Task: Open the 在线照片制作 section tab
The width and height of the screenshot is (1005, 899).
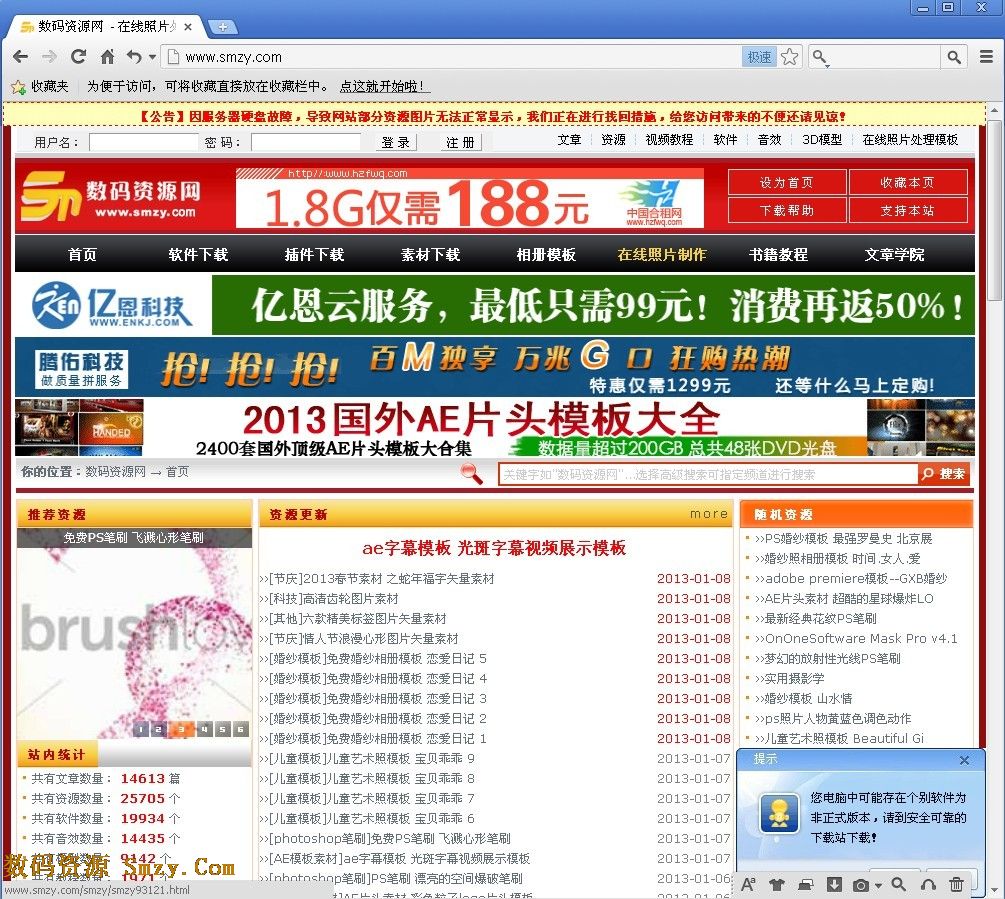Action: click(x=661, y=255)
